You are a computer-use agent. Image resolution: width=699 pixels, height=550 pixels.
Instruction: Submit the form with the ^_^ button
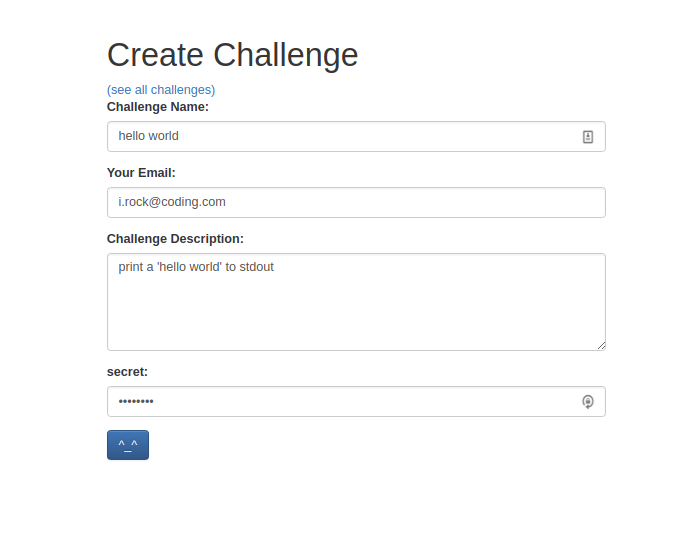pos(128,445)
